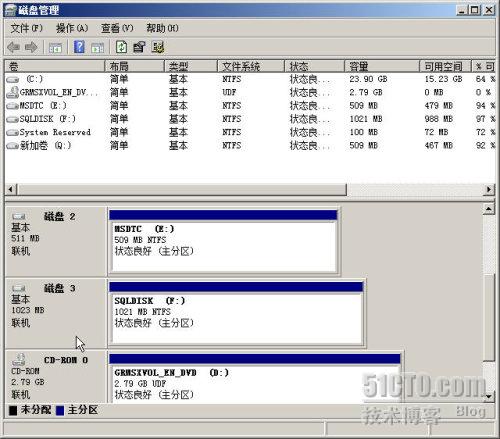
Task: Sort by the 可用空间 column header
Action: [x=445, y=66]
